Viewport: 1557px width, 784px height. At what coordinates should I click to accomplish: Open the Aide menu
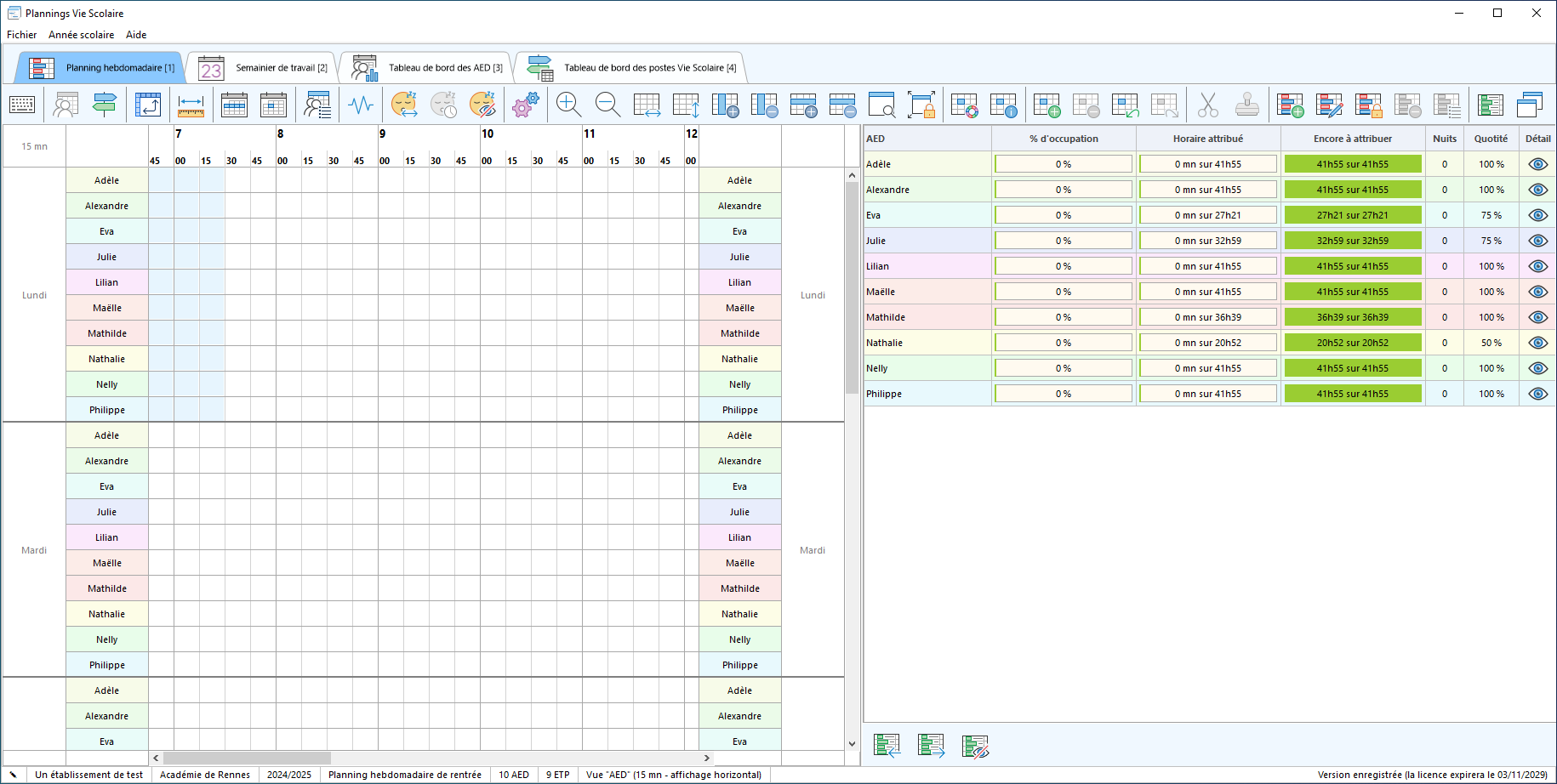coord(136,35)
